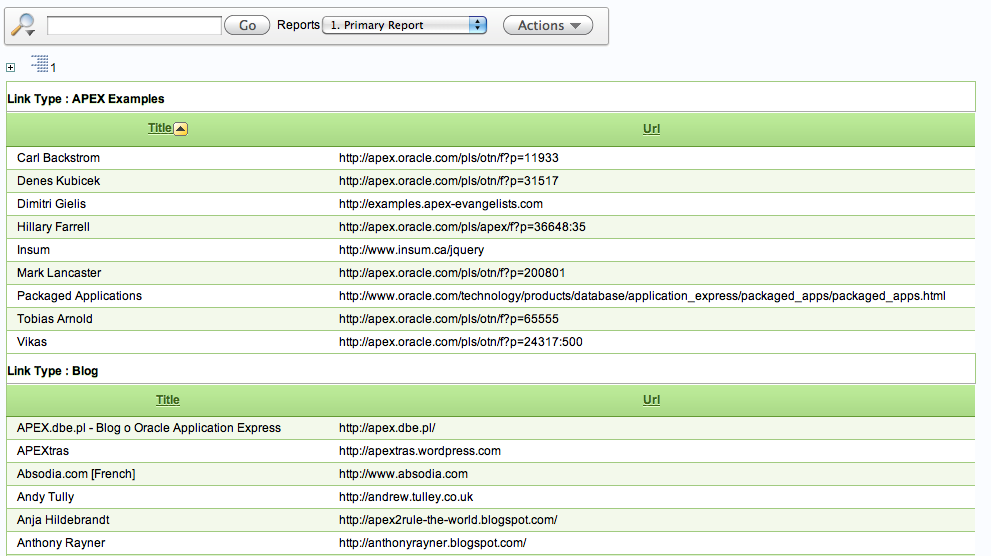
Task: Click the Reports label text
Action: pyautogui.click(x=298, y=25)
